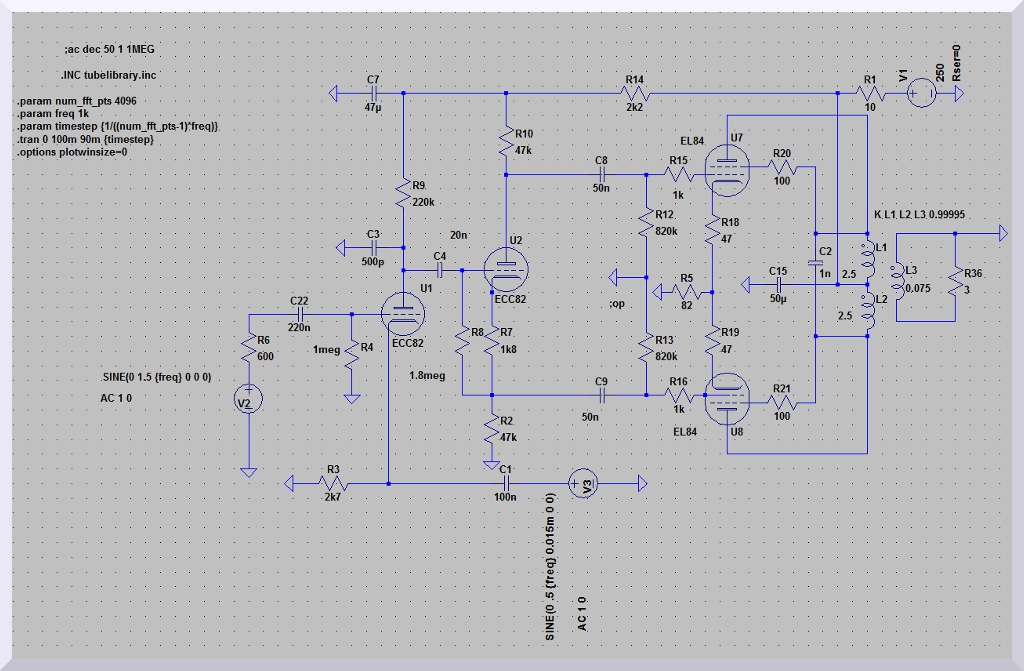The width and height of the screenshot is (1024, 671).
Task: Click resistor R5 82 symbol
Action: tap(685, 292)
